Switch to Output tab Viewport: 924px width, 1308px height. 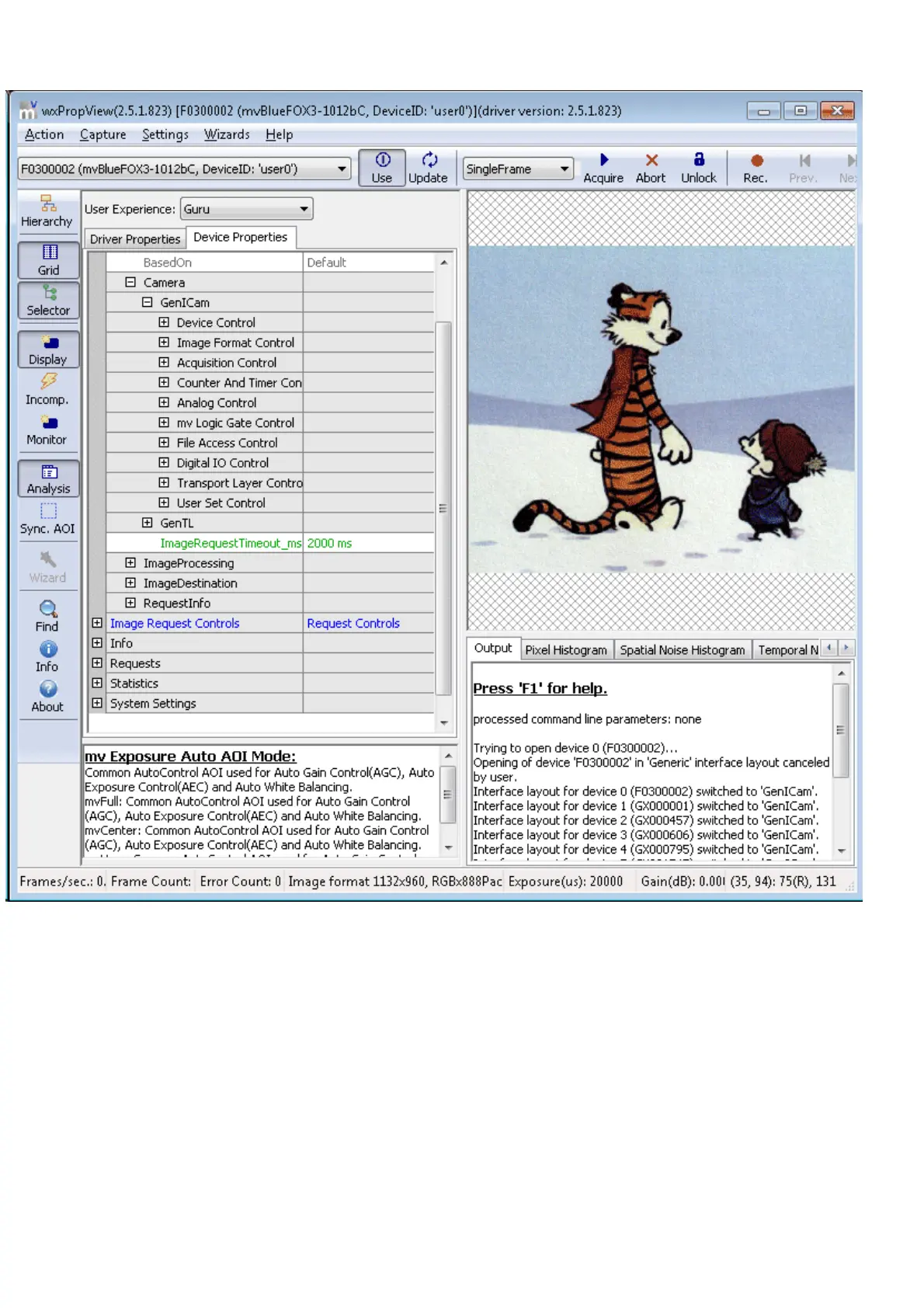(x=493, y=648)
